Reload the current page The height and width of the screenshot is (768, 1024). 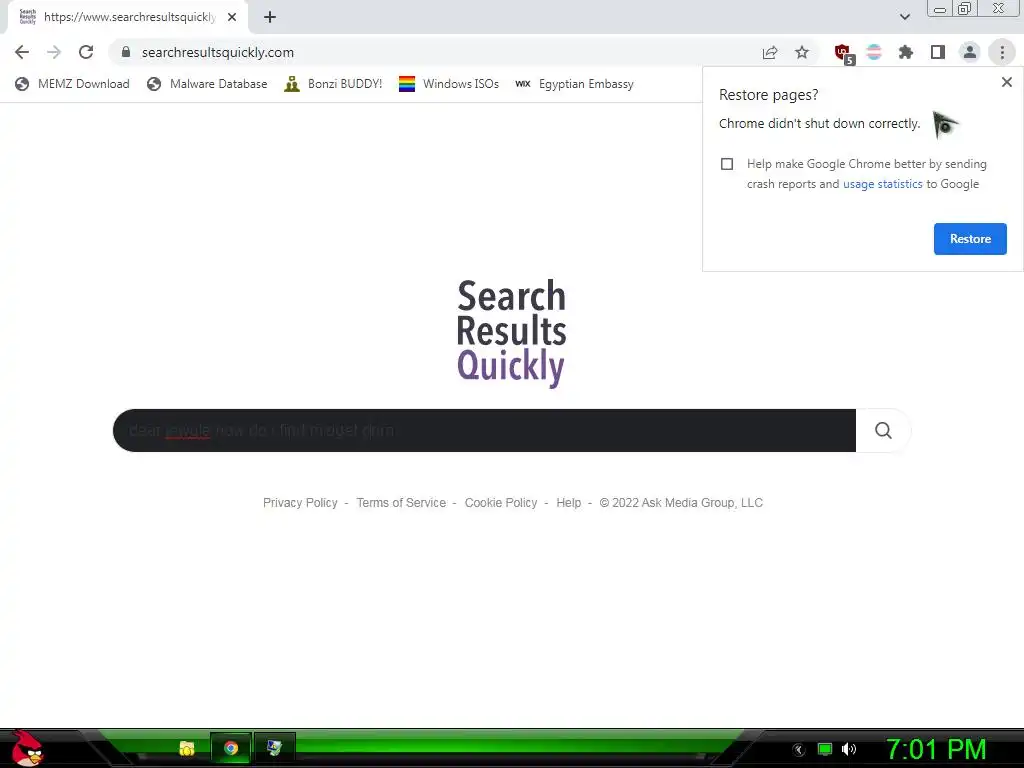[x=86, y=52]
